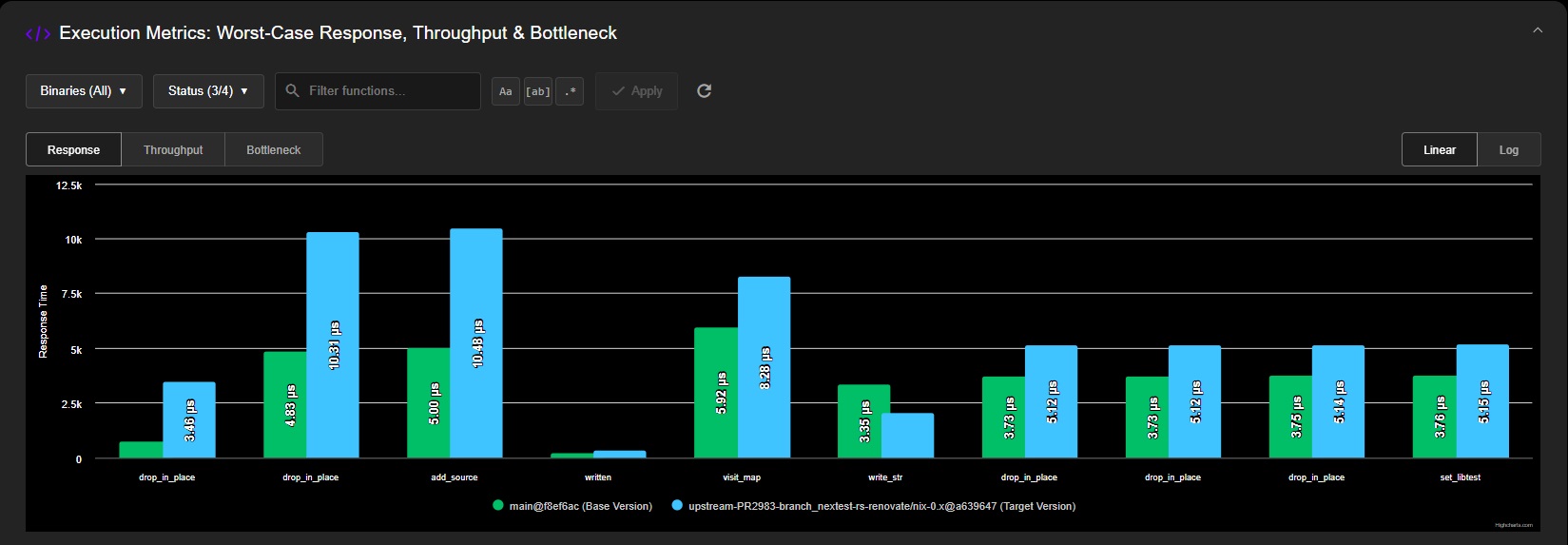
Task: Toggle whole-word [ab] matching
Action: pyautogui.click(x=537, y=91)
